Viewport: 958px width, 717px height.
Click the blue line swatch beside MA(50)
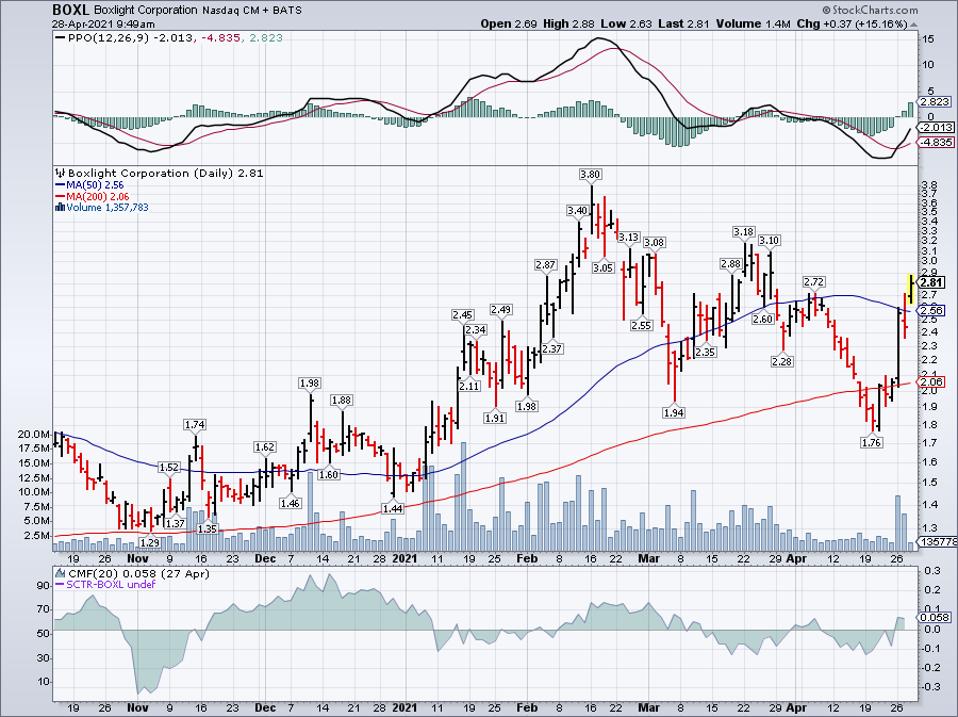point(60,184)
